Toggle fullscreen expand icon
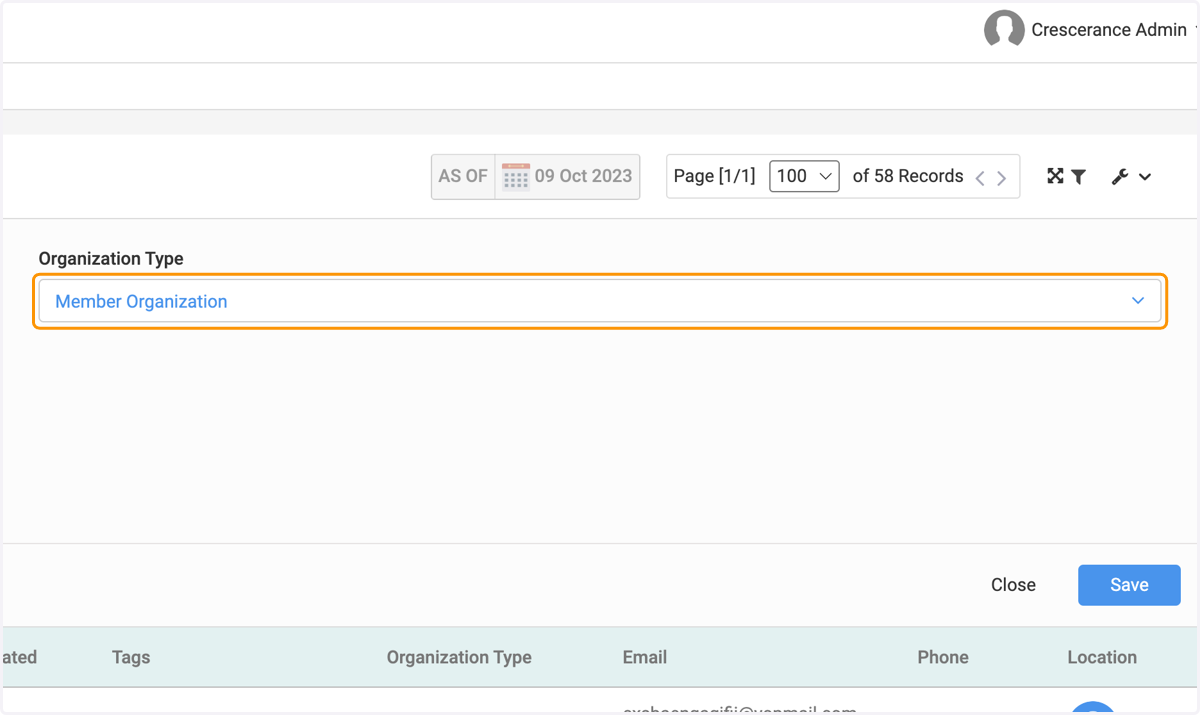This screenshot has height=715, width=1200. point(1055,176)
